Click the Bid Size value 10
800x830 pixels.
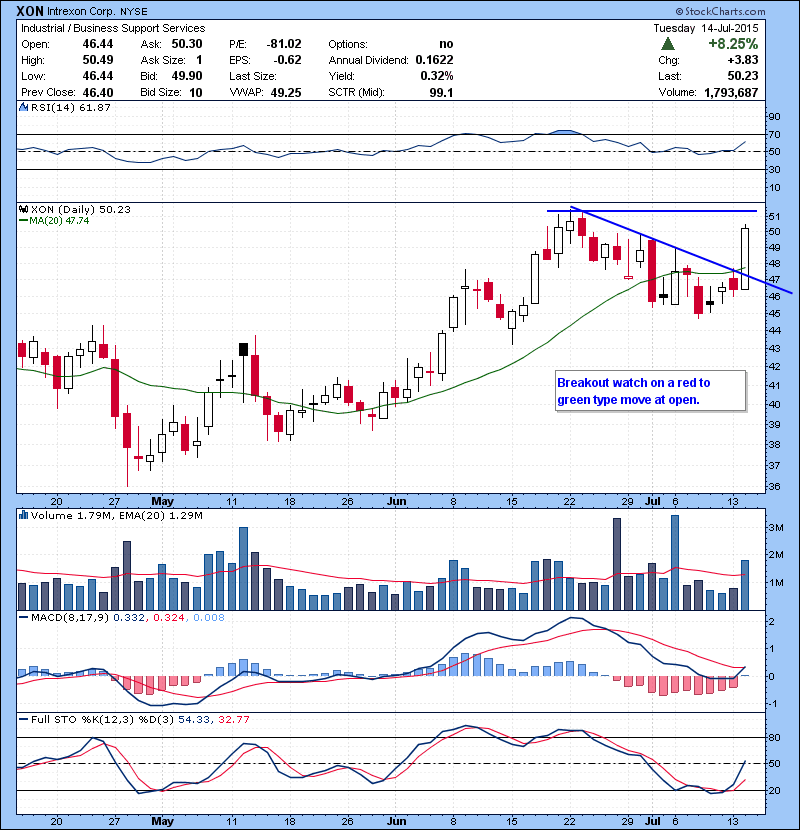coord(196,93)
